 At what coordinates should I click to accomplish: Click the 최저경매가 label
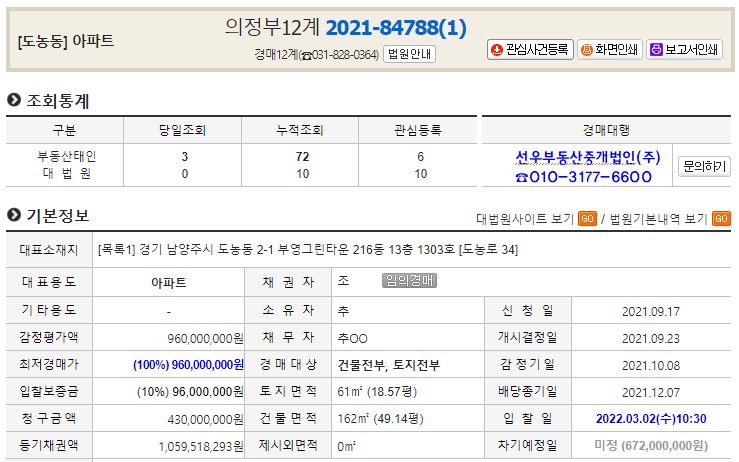click(x=49, y=364)
